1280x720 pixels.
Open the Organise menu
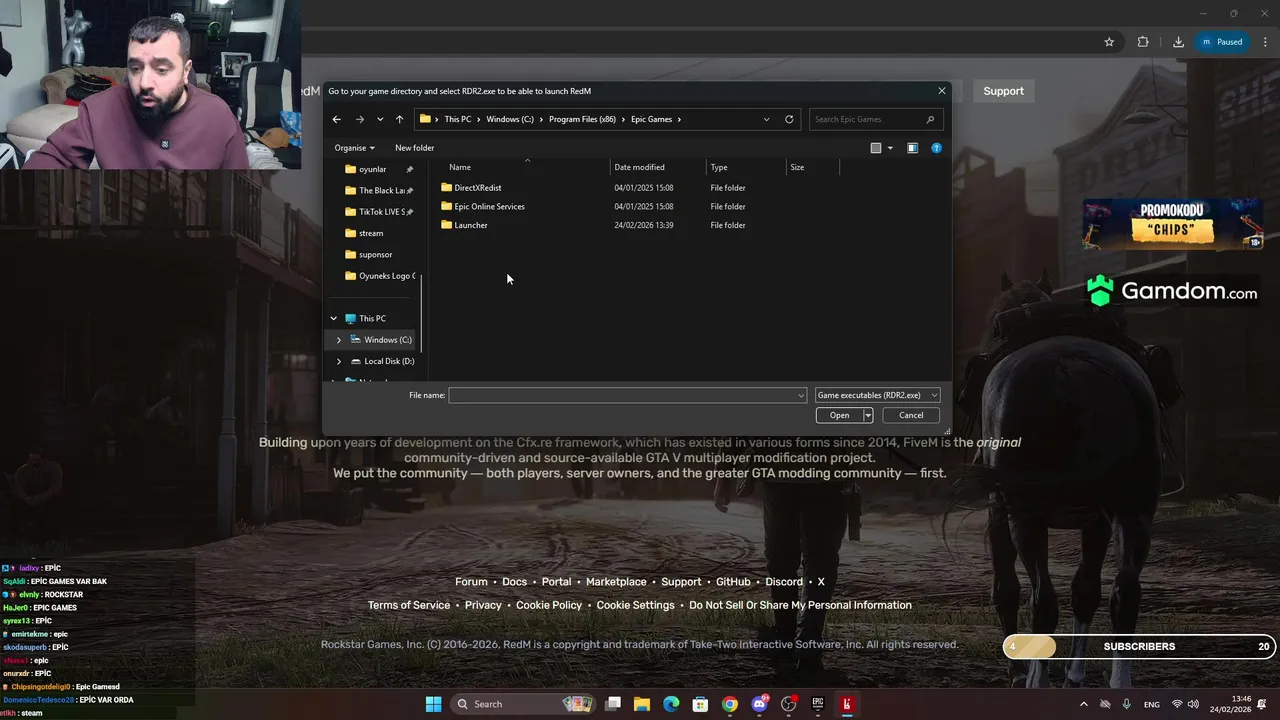354,148
